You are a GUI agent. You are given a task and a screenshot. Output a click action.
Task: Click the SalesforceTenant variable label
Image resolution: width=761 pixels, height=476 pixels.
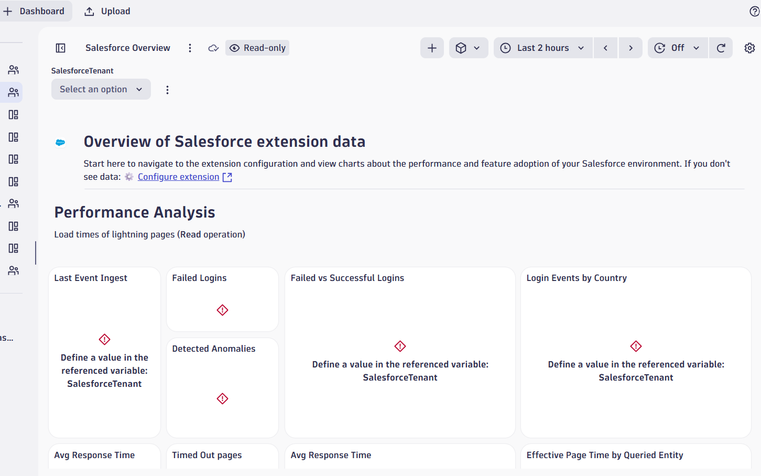pos(82,71)
